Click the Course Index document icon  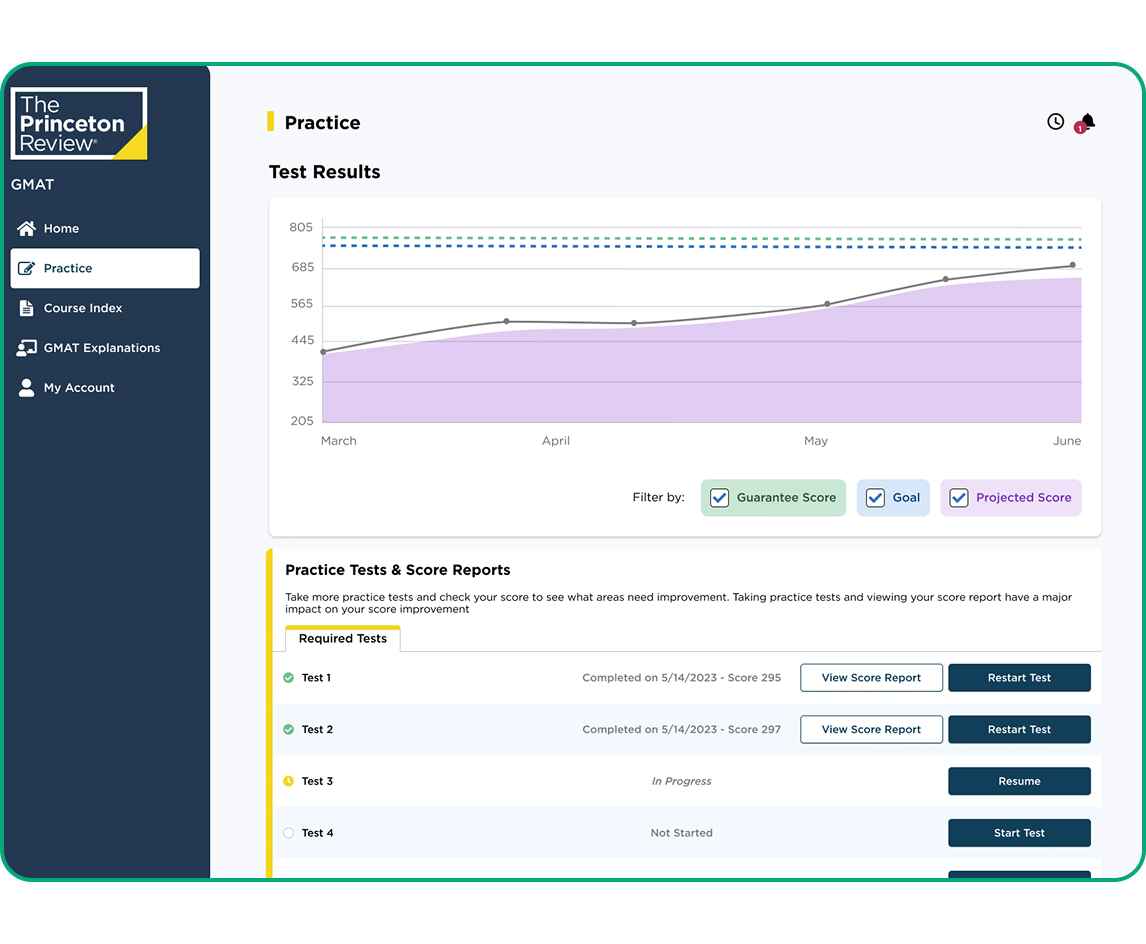pos(27,308)
